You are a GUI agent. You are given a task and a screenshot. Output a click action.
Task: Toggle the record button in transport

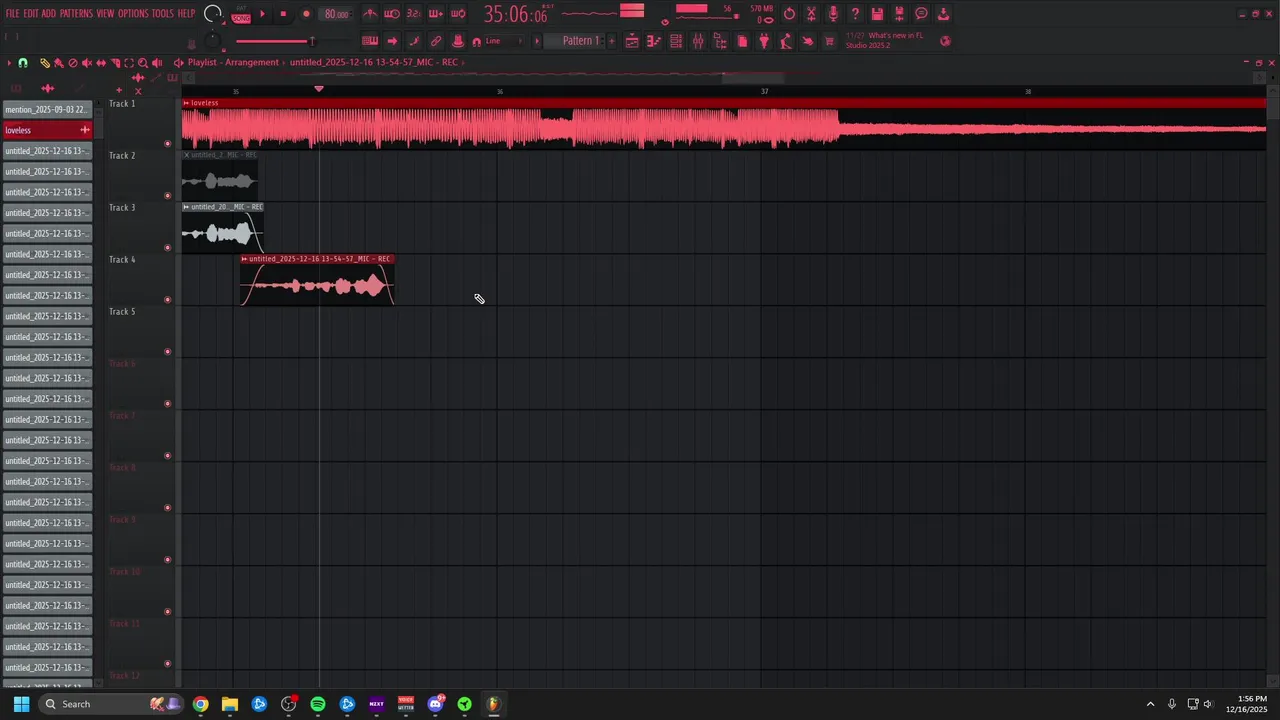[x=306, y=14]
